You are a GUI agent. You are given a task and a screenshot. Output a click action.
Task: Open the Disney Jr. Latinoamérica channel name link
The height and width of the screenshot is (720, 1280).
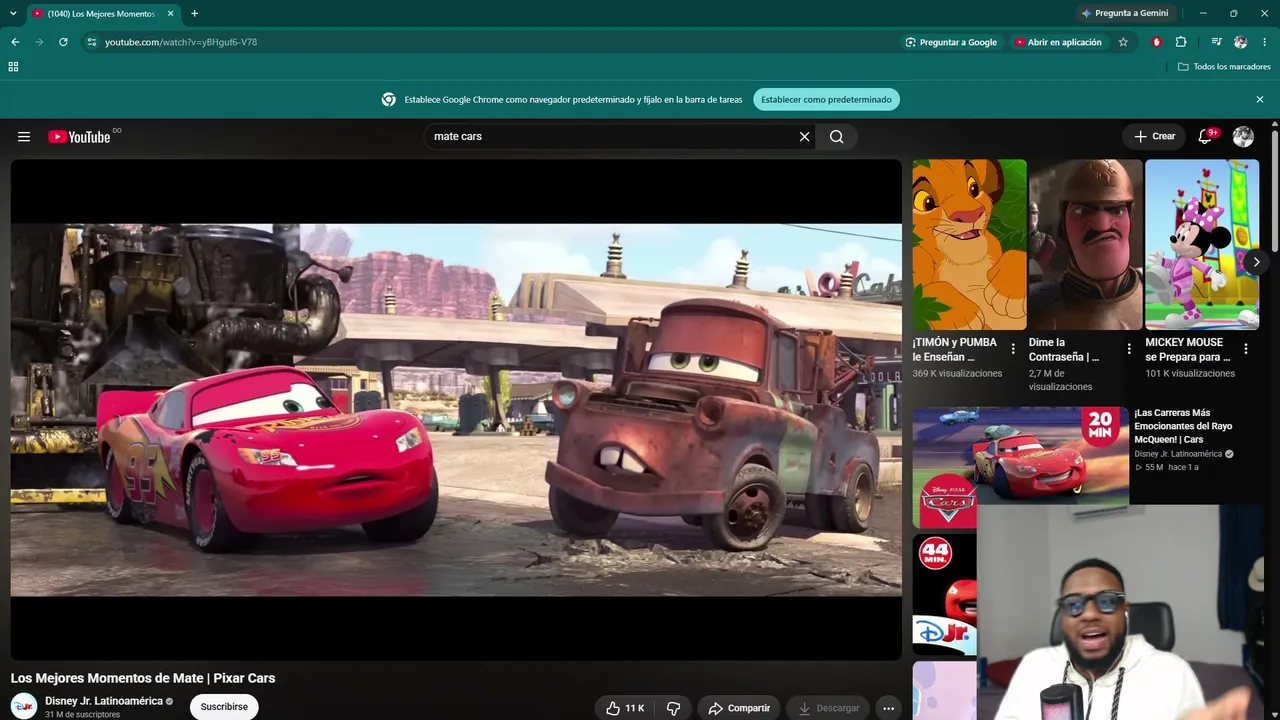[x=104, y=701]
